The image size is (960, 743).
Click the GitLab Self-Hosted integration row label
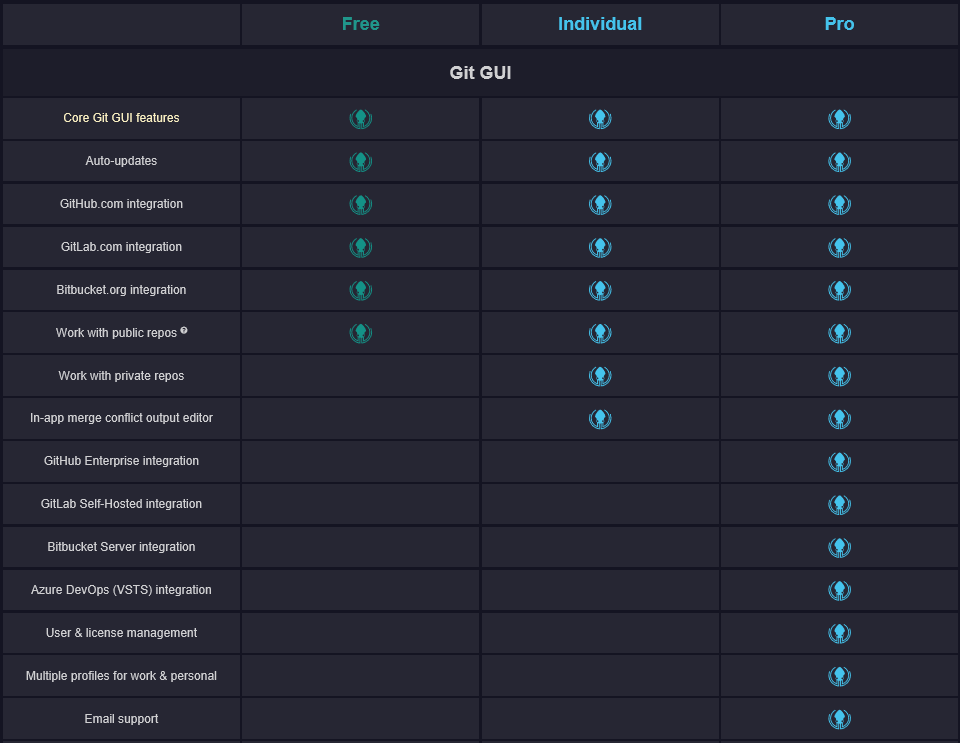121,504
